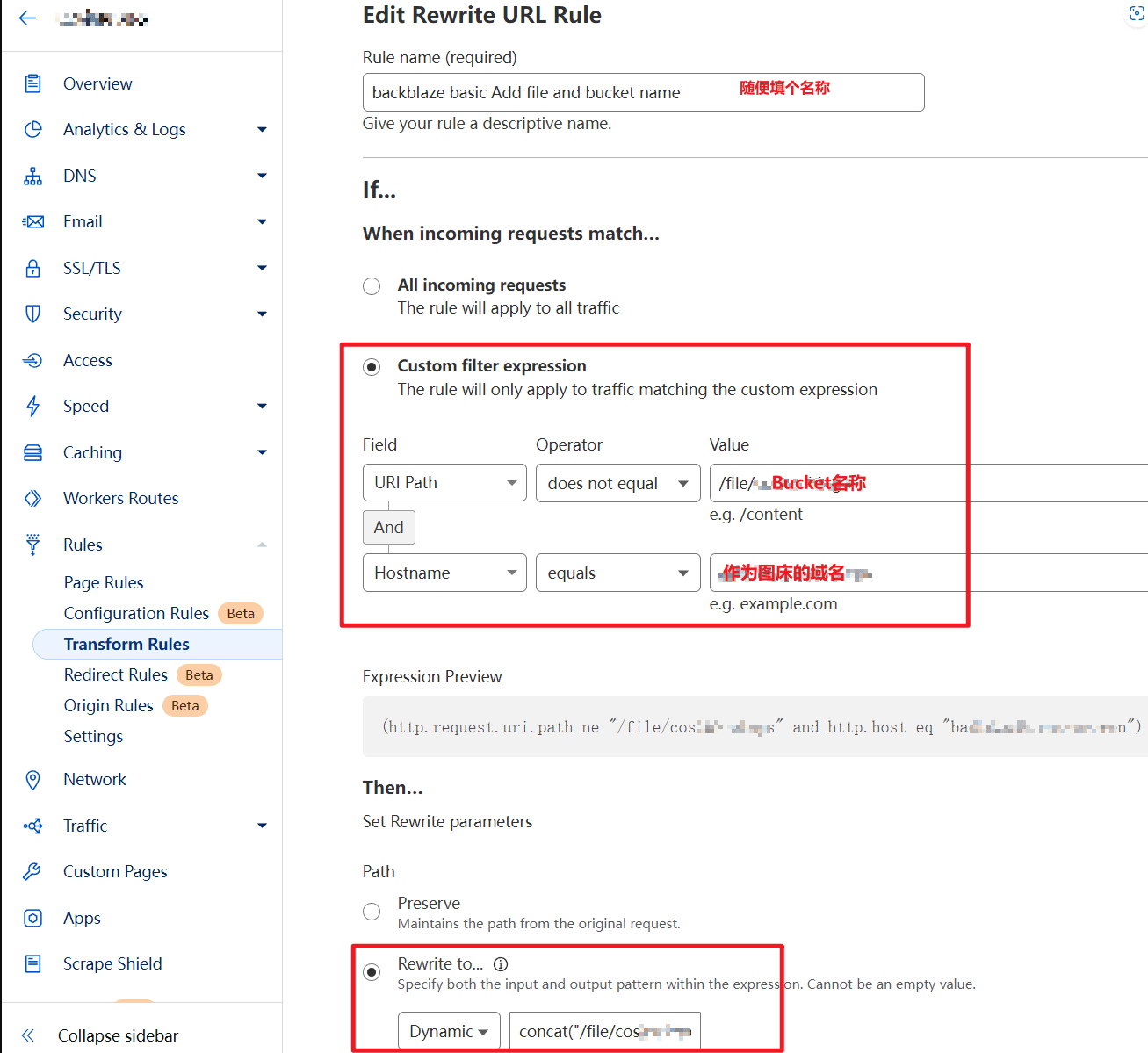The height and width of the screenshot is (1053, 1148).
Task: Click the SSL/TLS padlock icon
Action: point(33,268)
